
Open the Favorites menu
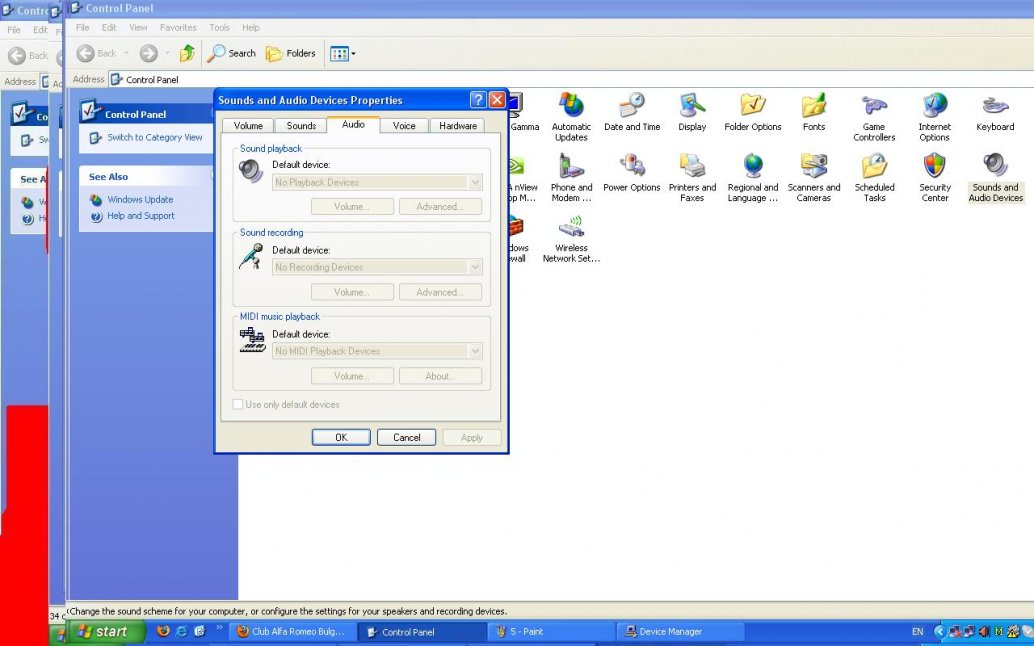178,28
